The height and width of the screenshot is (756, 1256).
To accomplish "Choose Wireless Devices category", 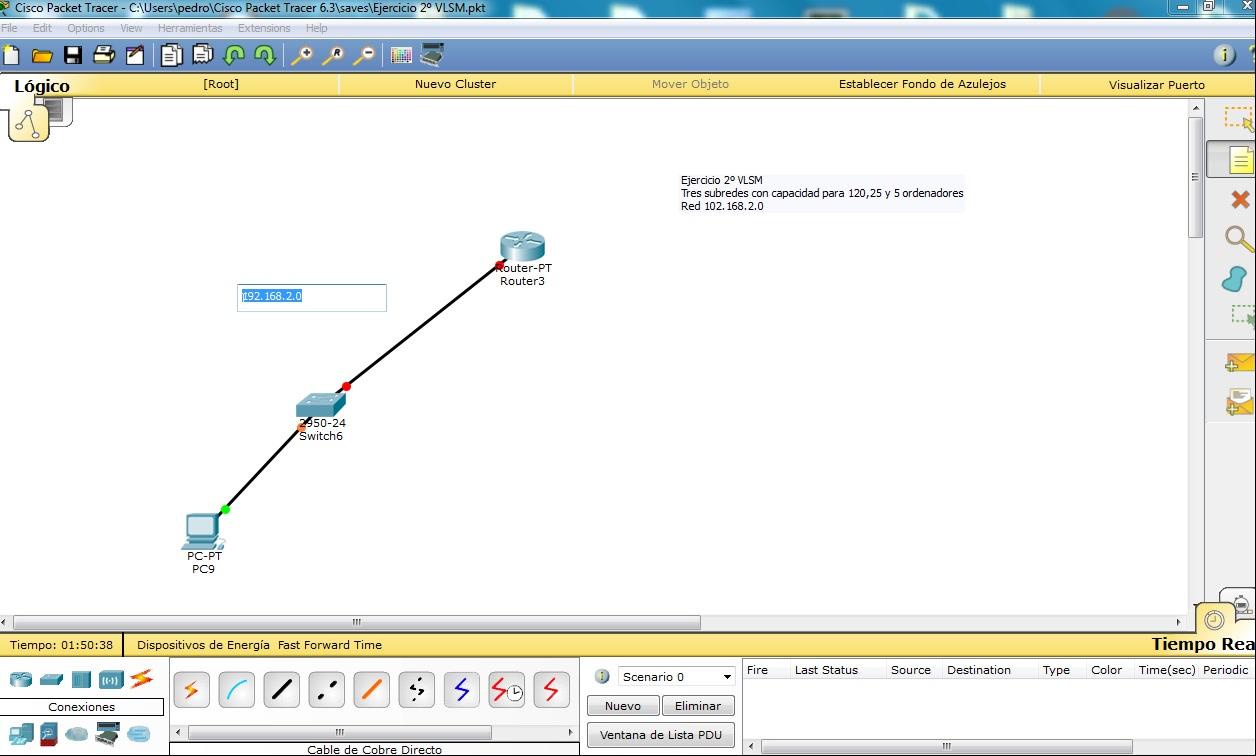I will [x=111, y=680].
